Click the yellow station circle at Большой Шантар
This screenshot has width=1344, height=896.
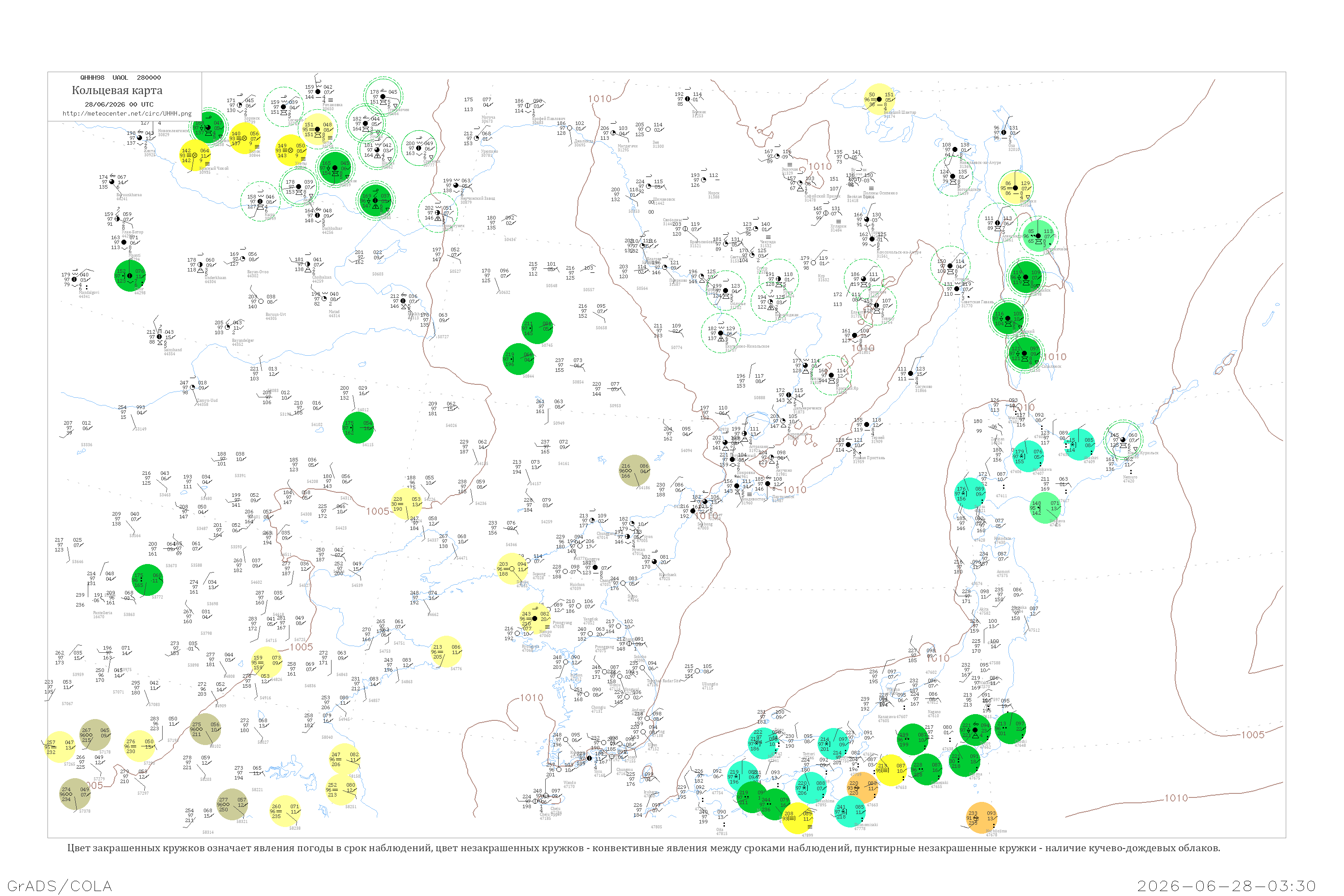click(879, 99)
